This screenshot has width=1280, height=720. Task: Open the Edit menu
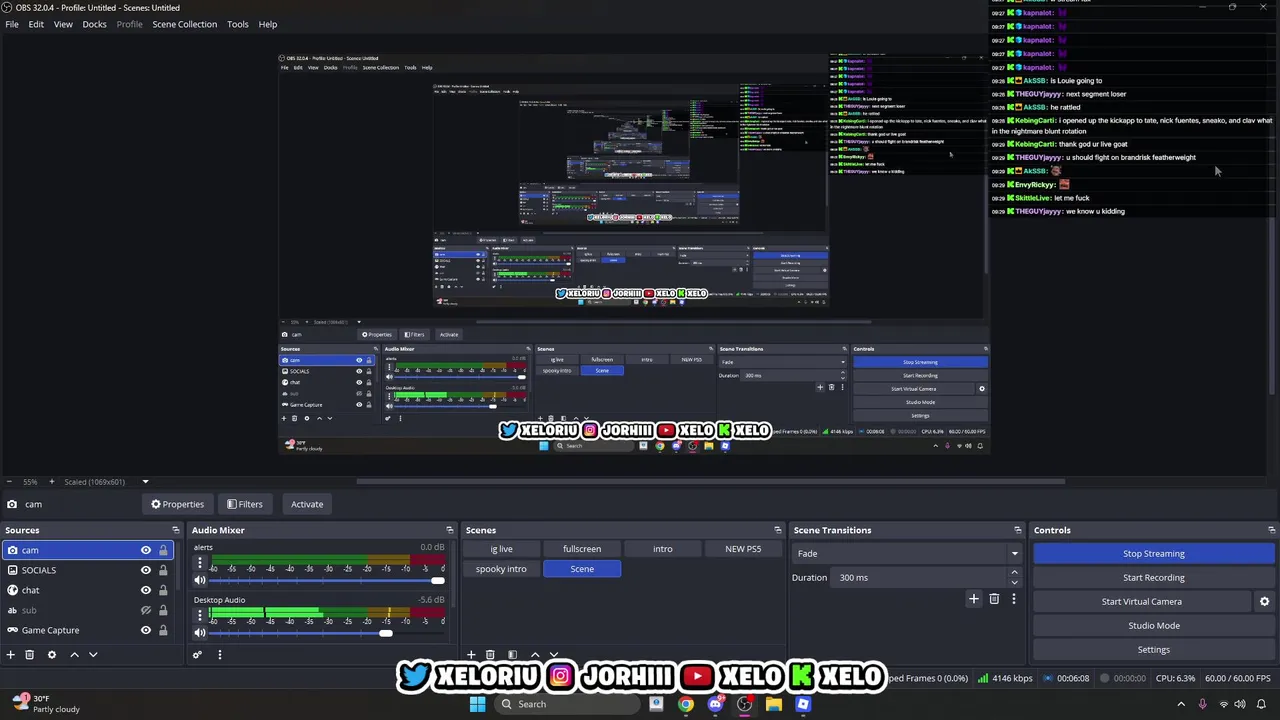(x=36, y=24)
